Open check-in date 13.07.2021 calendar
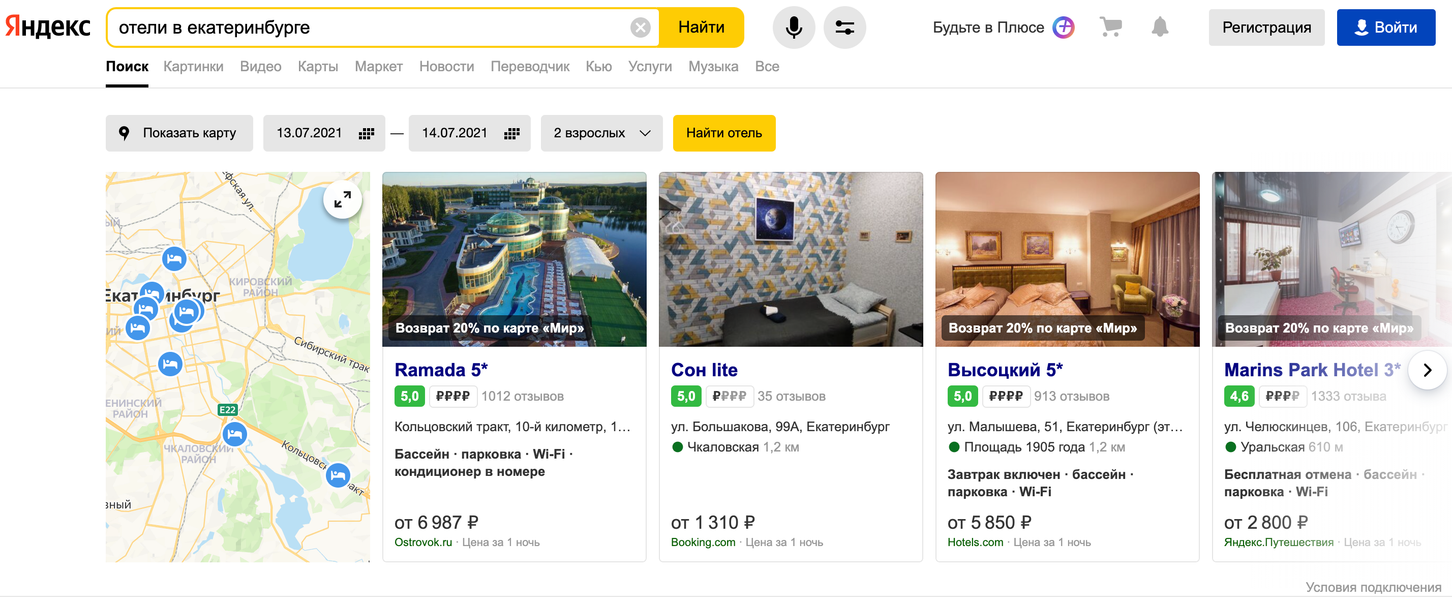The height and width of the screenshot is (600, 1452). (x=324, y=133)
